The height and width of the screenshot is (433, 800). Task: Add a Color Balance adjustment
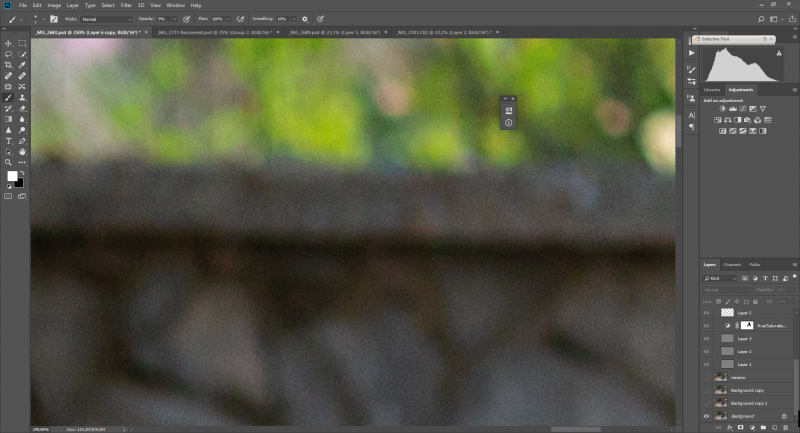coord(728,120)
